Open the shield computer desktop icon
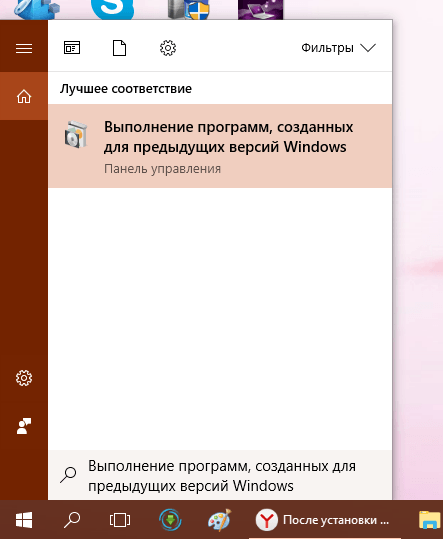Screen dimensions: 443x539 tap(188, 10)
